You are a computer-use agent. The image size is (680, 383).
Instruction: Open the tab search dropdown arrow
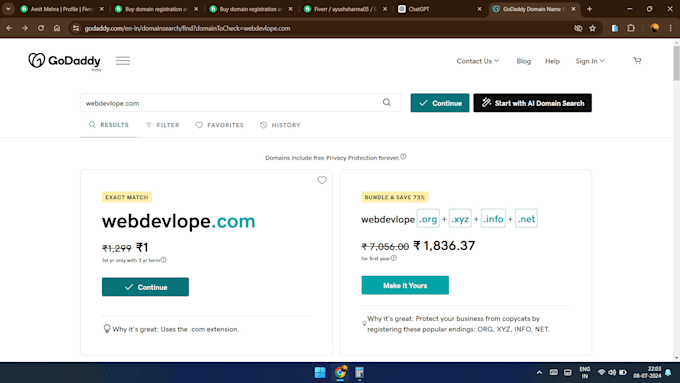(8, 9)
